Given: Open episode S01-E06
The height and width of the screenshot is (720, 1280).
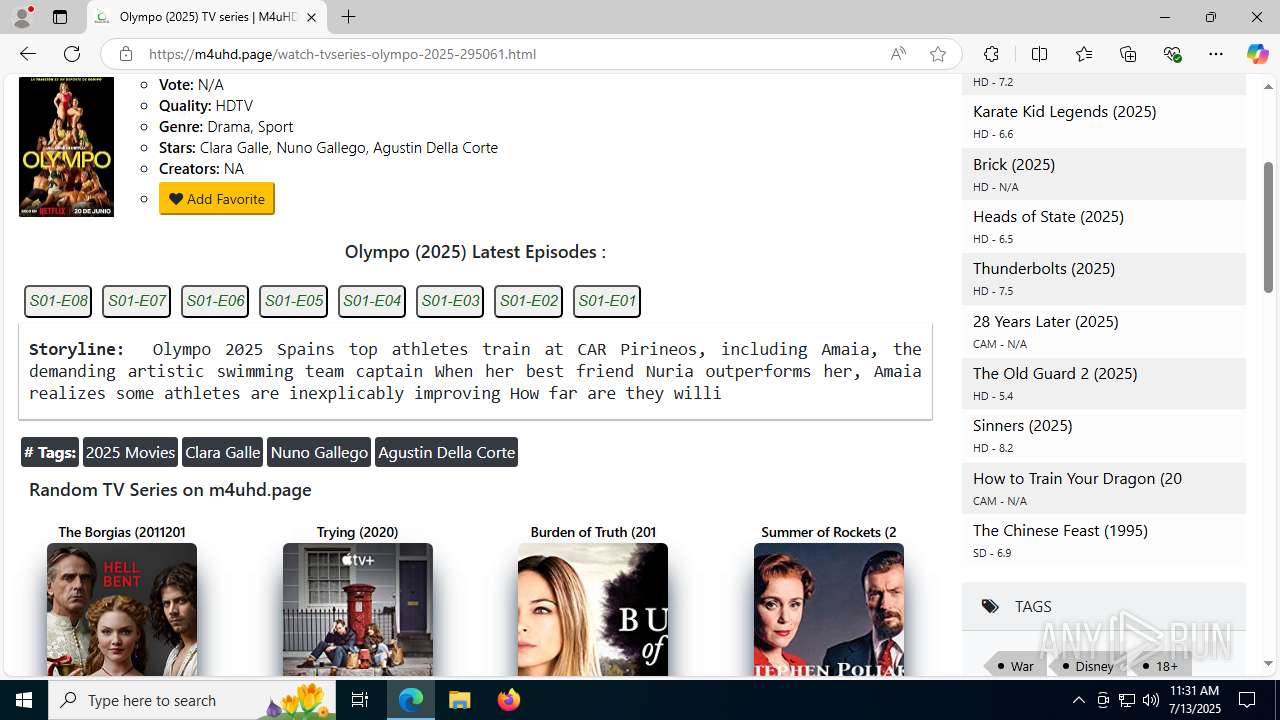Looking at the screenshot, I should tap(215, 301).
